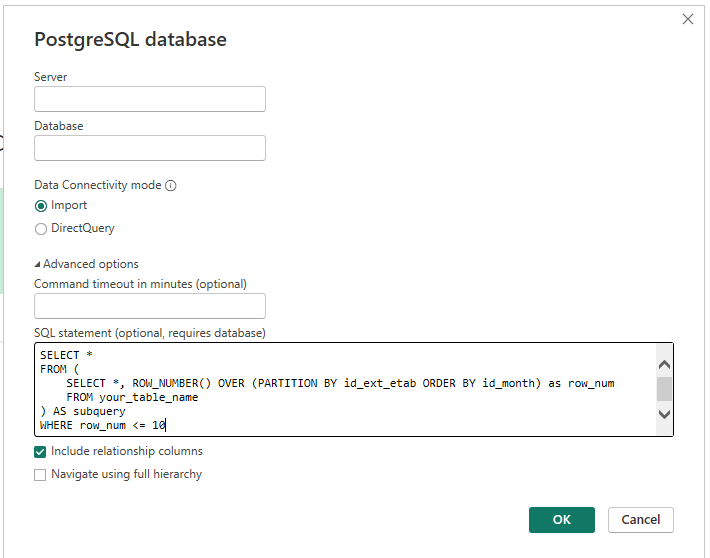
Task: Click the Cancel button
Action: click(641, 520)
